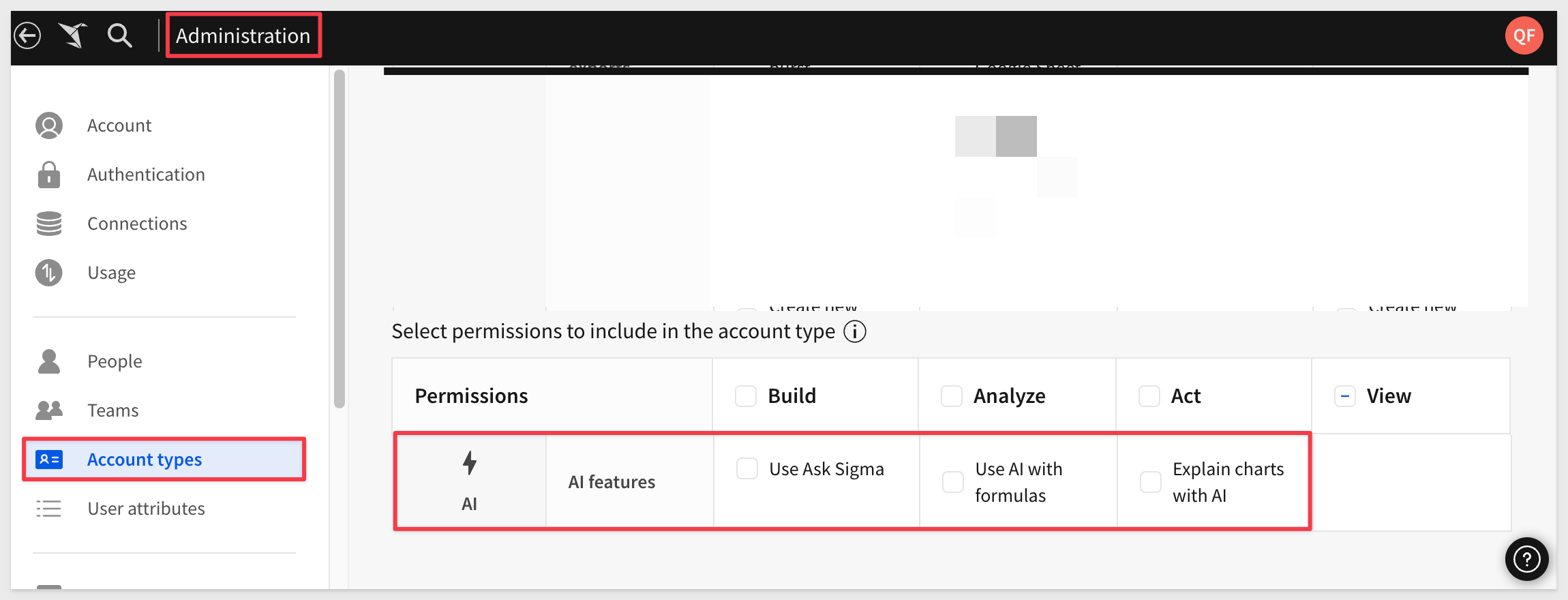Click the Account profile icon
This screenshot has height=600, width=1568.
49,125
